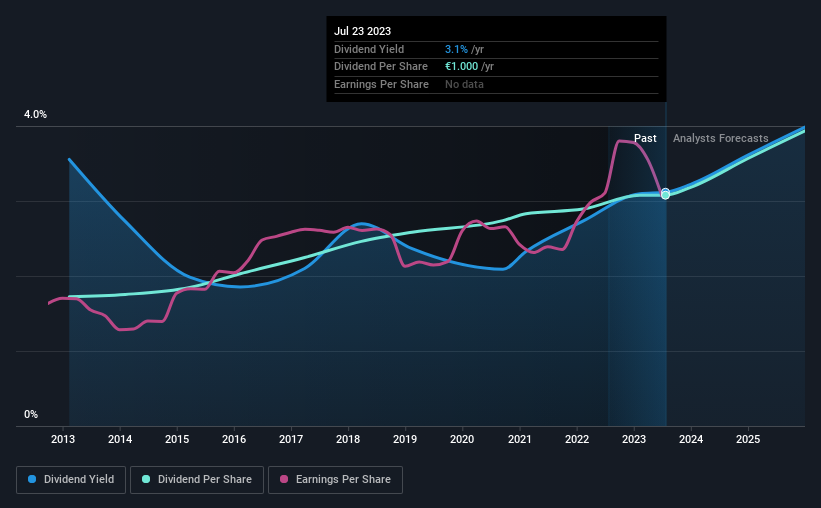Click the pink Earnings Per Share legend dot
This screenshot has height=508, width=821.
(x=284, y=479)
